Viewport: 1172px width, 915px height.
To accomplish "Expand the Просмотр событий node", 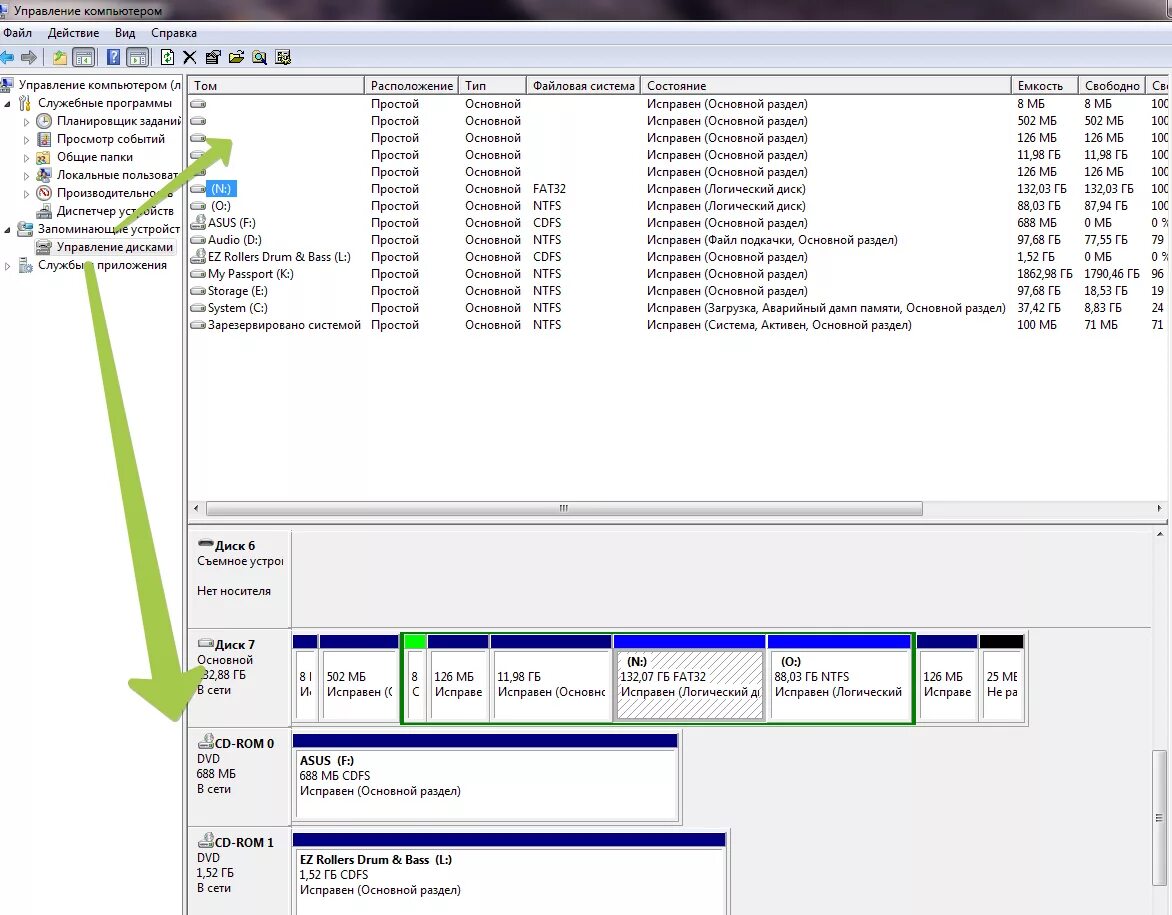I will [x=26, y=139].
